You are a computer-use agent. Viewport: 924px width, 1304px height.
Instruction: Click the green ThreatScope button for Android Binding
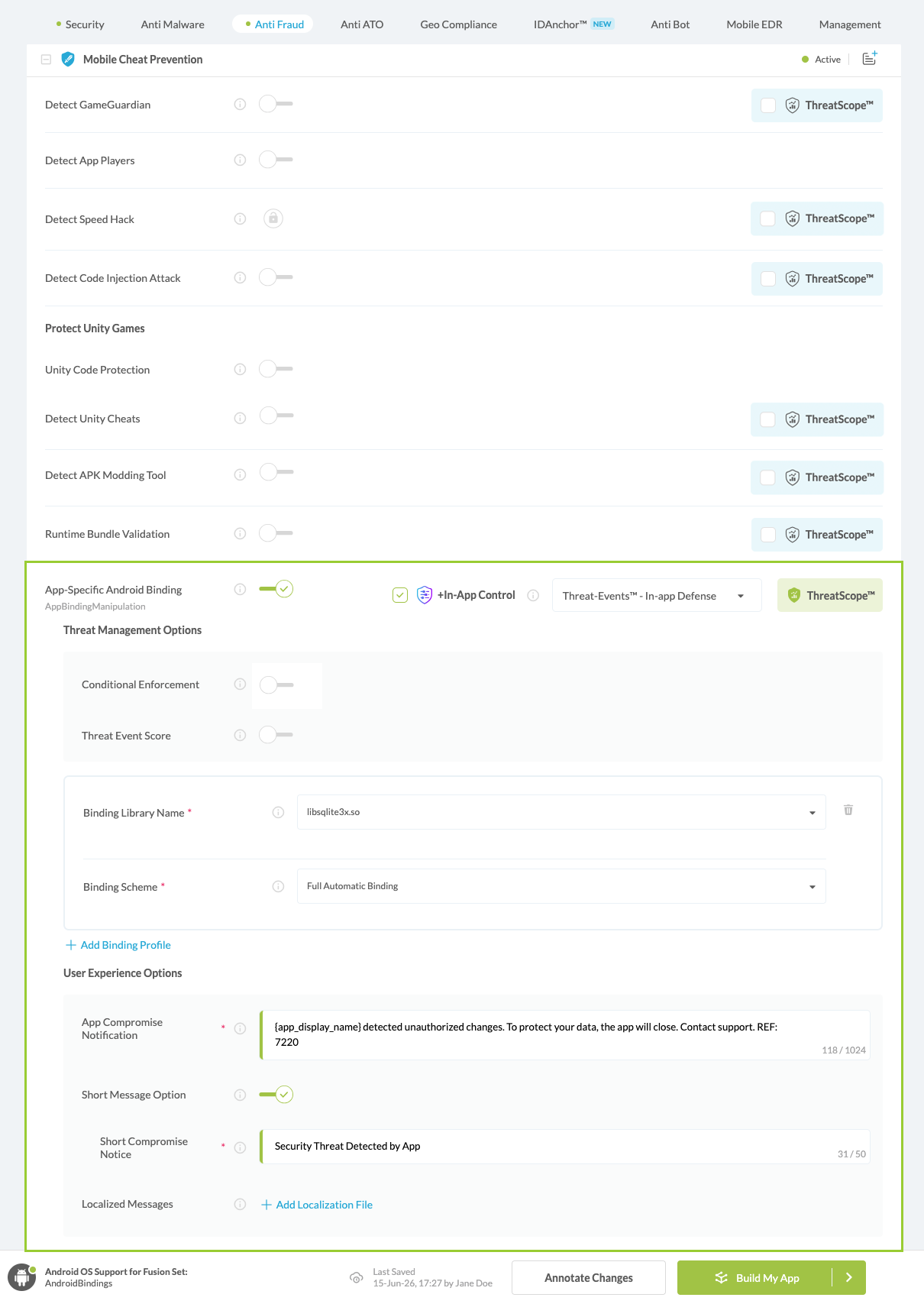click(x=830, y=595)
